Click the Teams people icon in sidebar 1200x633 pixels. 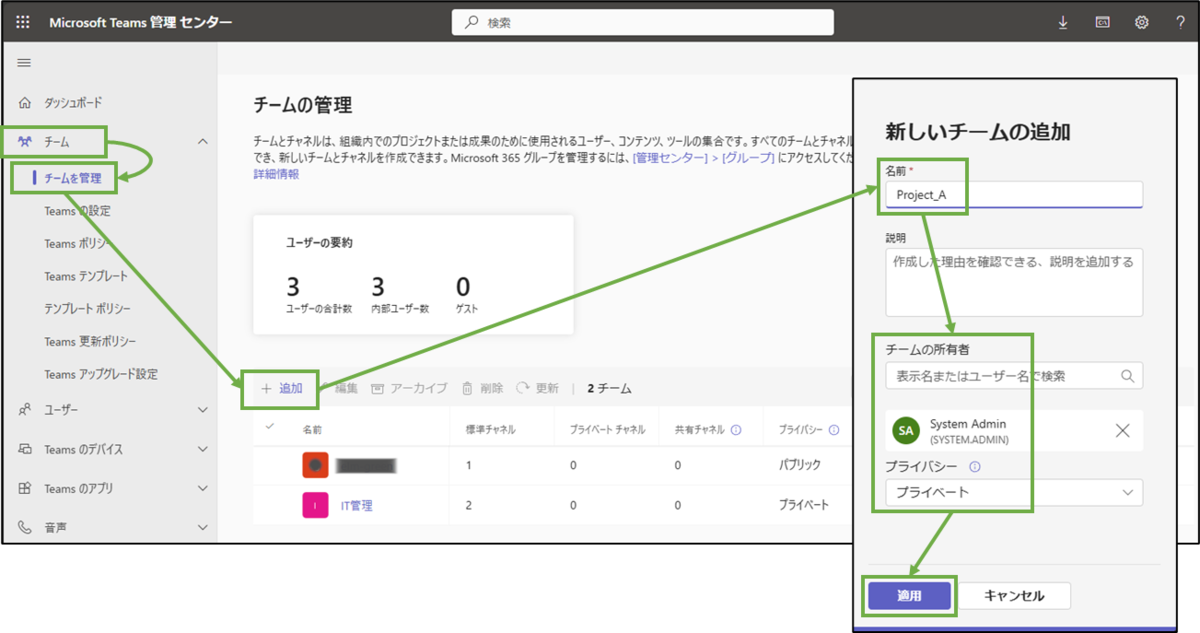coord(25,142)
